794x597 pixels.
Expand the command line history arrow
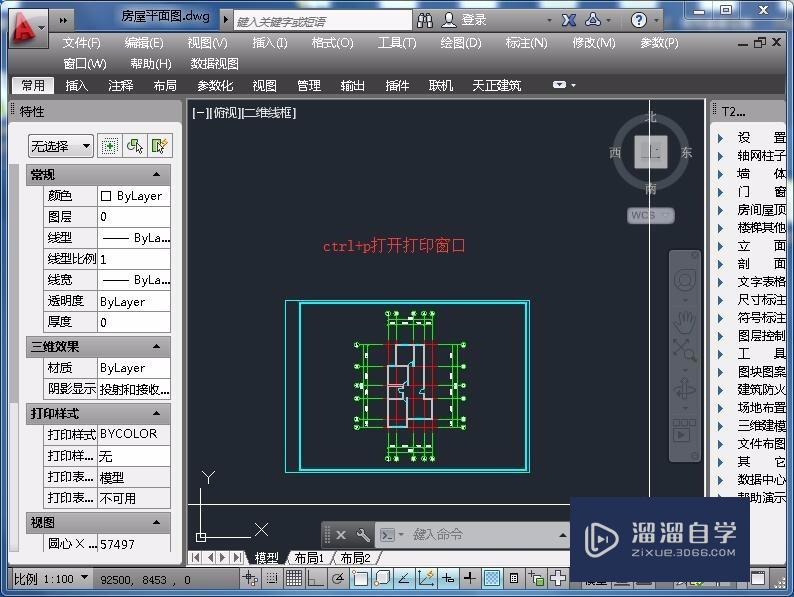coord(563,535)
